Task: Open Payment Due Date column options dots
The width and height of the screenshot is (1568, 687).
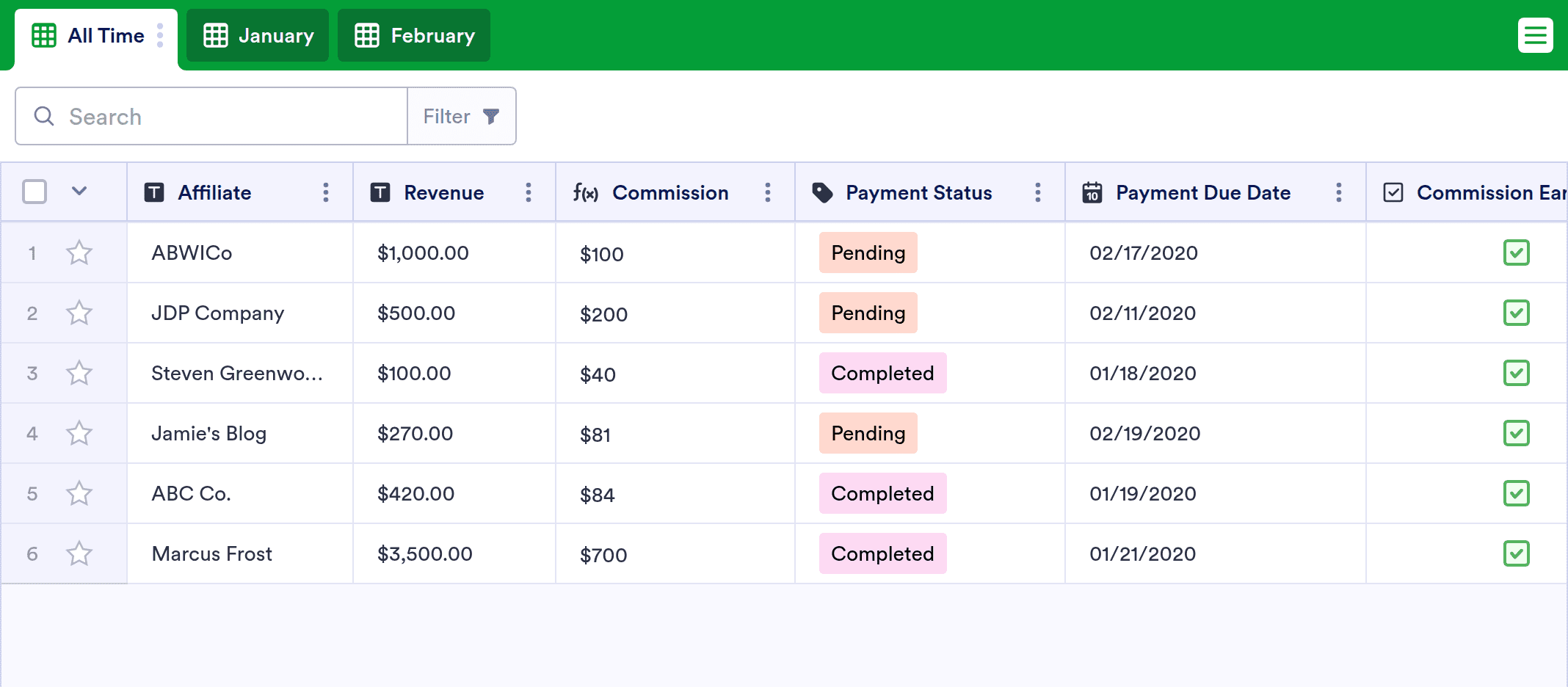Action: pyautogui.click(x=1339, y=192)
